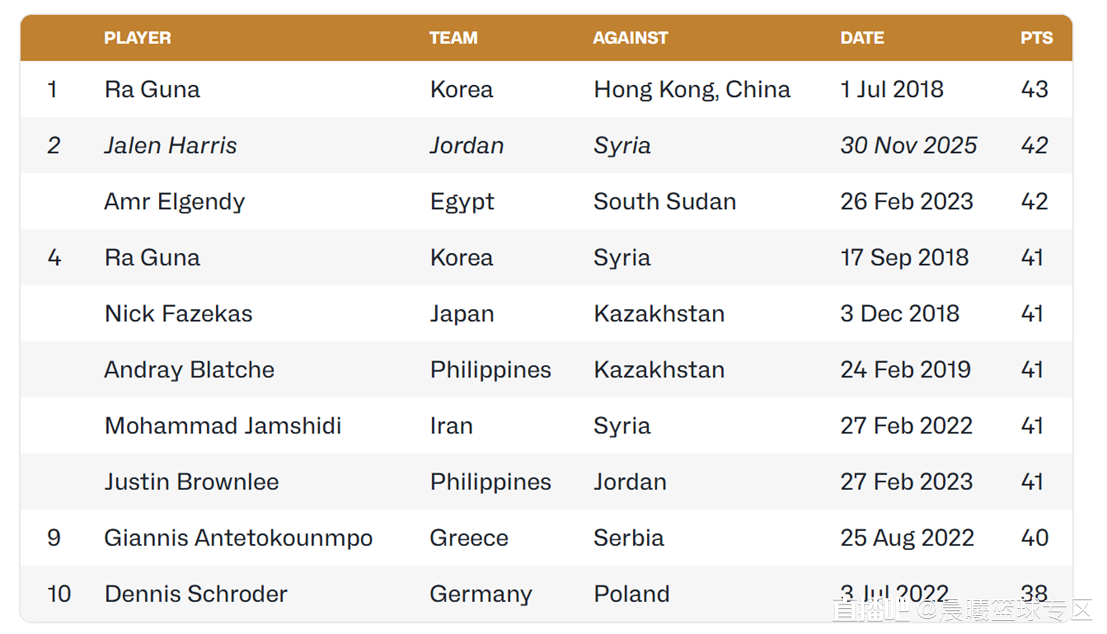The image size is (1107, 634).
Task: Select rank number 9 cell
Action: tap(54, 538)
